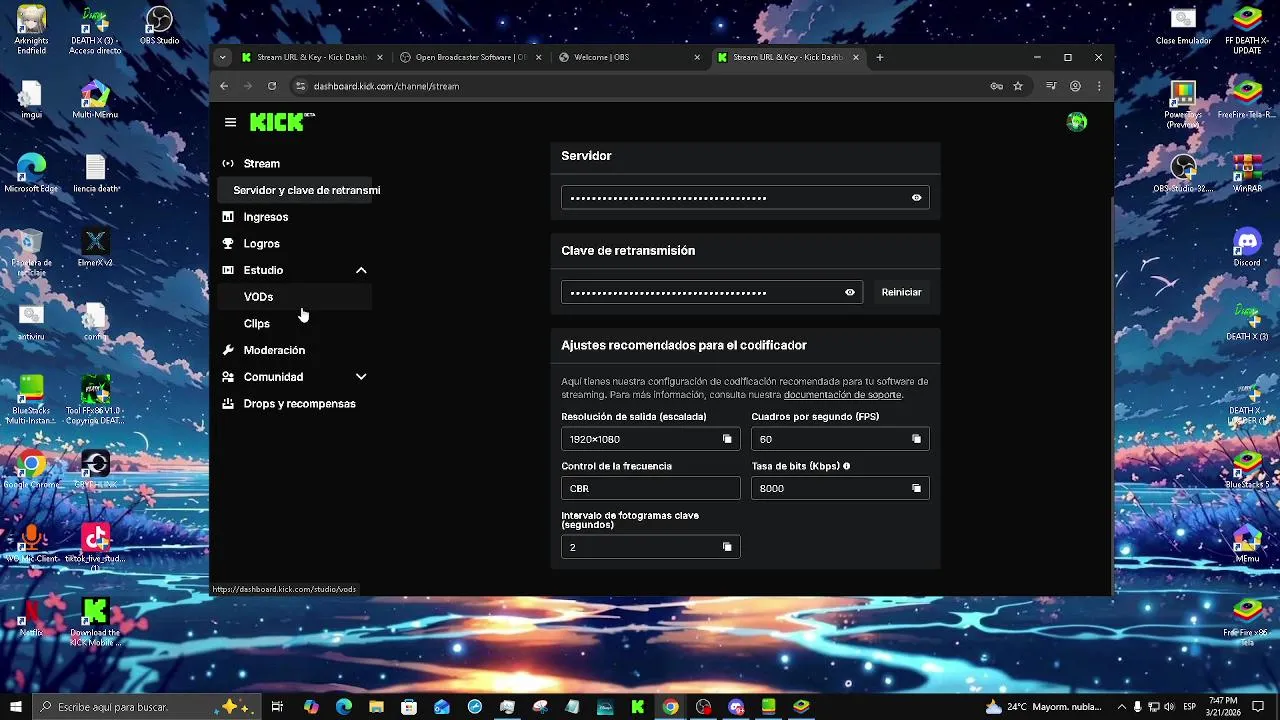Open the green profile avatar menu
This screenshot has width=1280, height=720.
click(1077, 122)
